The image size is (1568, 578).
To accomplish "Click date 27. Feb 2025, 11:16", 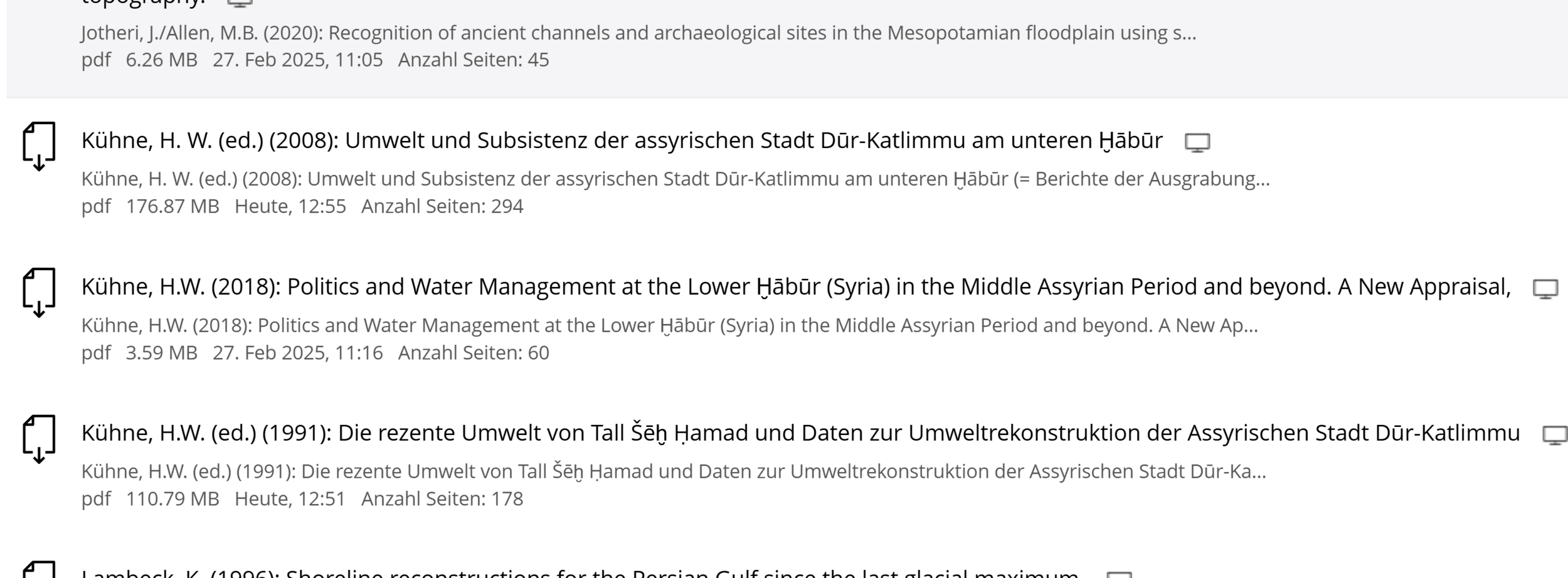I will pos(297,353).
